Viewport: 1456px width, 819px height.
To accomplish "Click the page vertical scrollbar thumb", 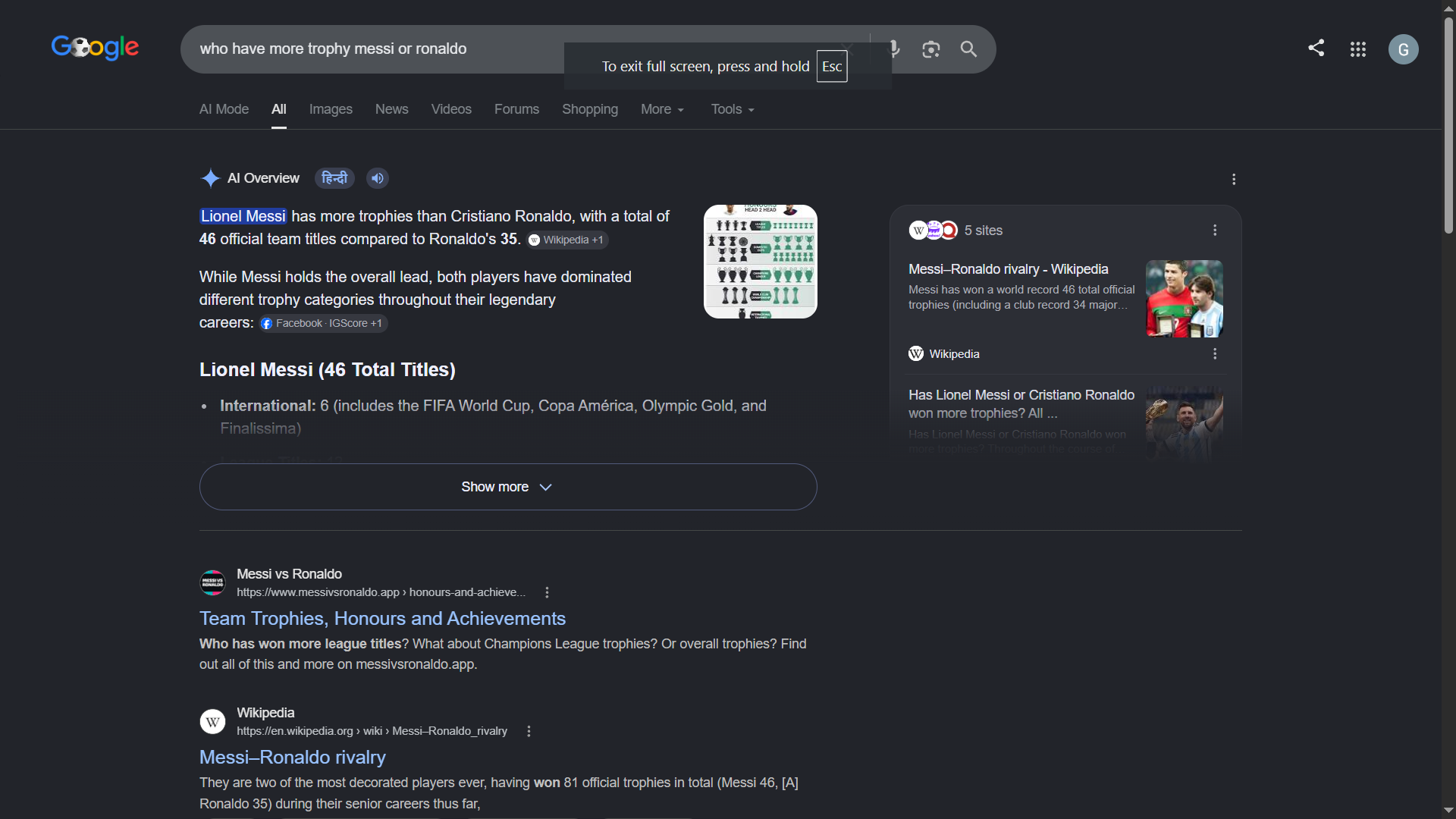I will tap(1448, 125).
